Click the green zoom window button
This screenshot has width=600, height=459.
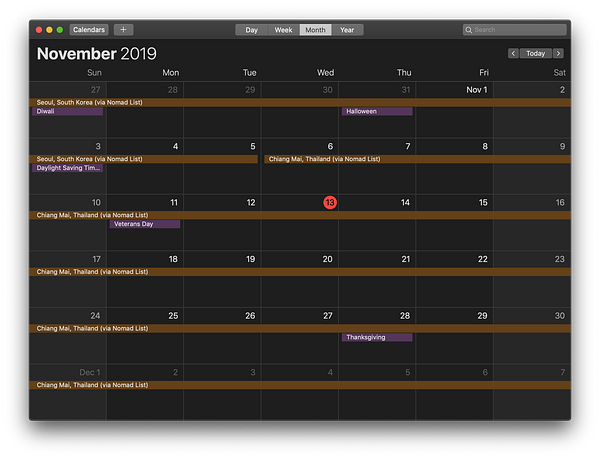[60, 30]
